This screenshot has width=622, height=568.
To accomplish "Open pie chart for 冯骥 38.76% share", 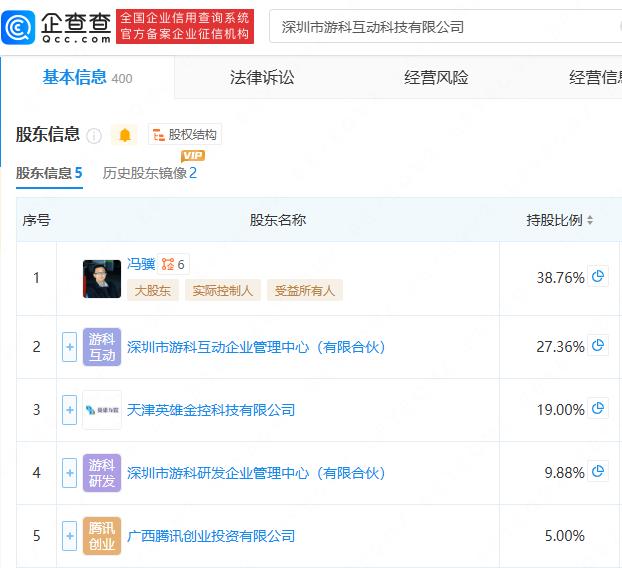I will (x=598, y=277).
